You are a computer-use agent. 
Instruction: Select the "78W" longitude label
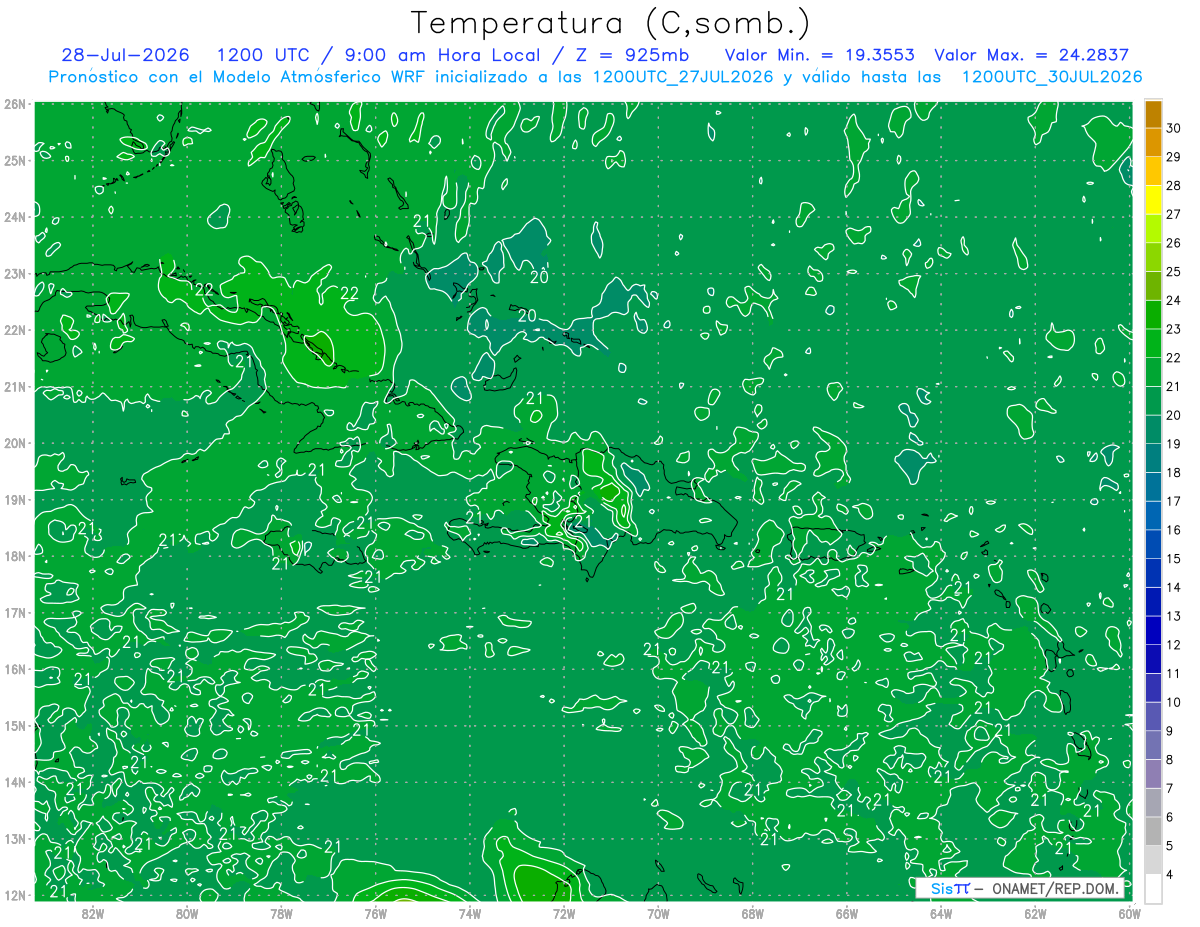click(x=281, y=913)
